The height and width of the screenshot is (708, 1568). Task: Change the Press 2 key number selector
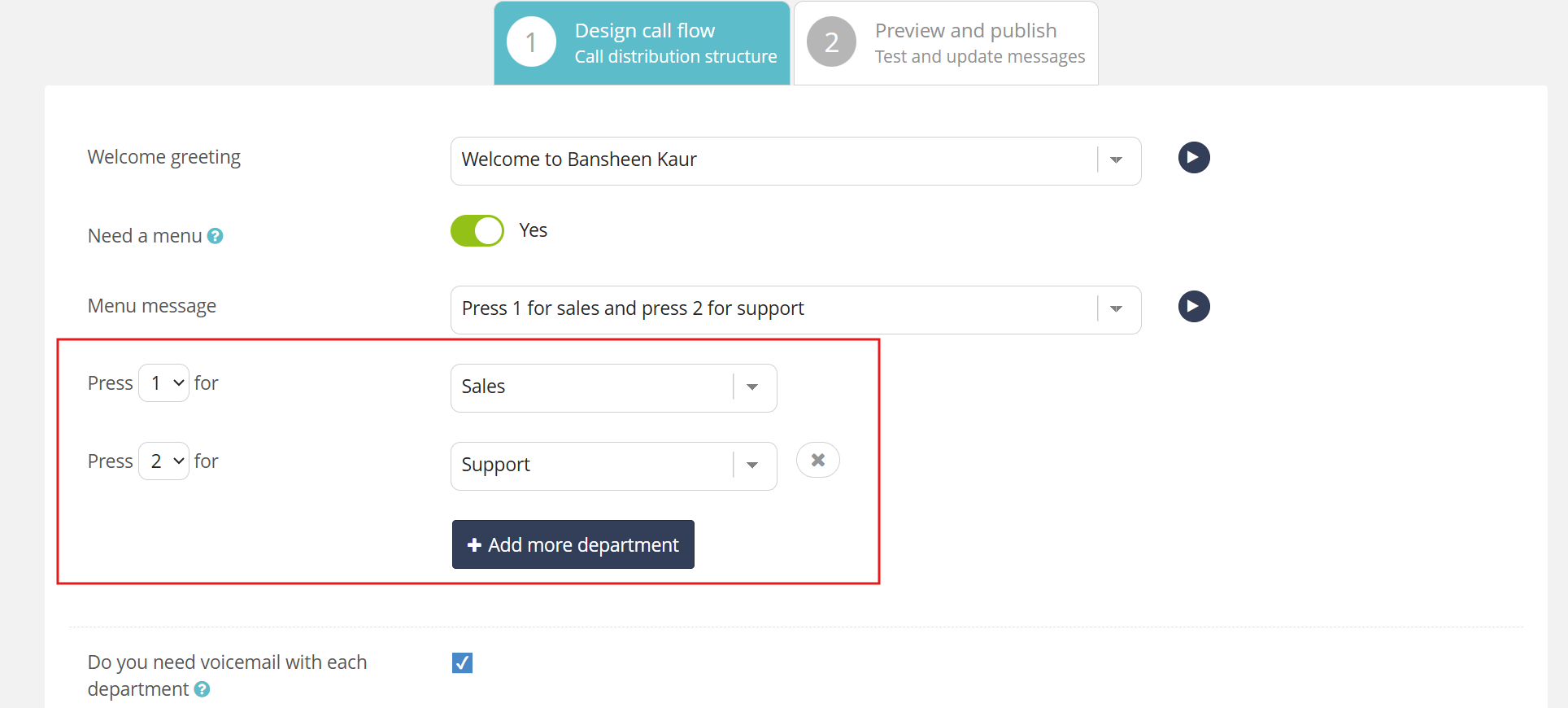(x=164, y=461)
